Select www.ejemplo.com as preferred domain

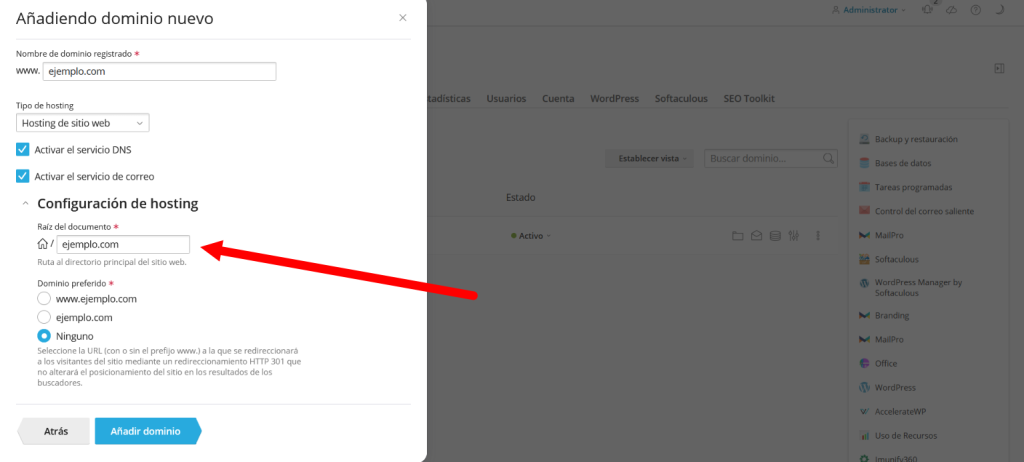tap(43, 298)
